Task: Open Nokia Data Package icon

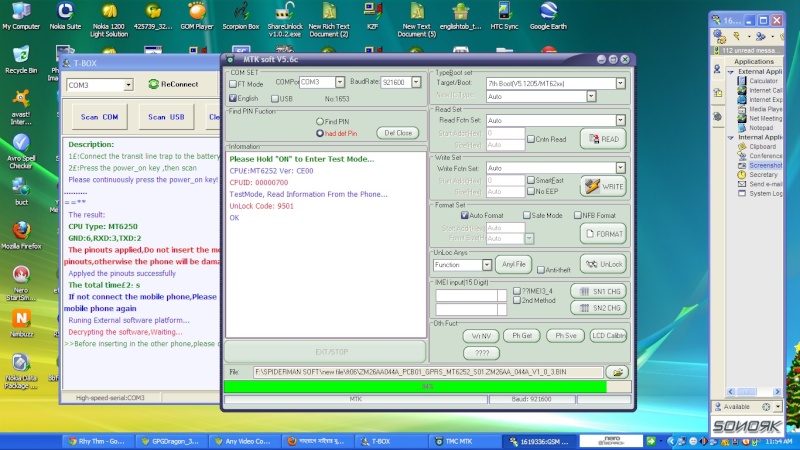Action: coord(21,371)
